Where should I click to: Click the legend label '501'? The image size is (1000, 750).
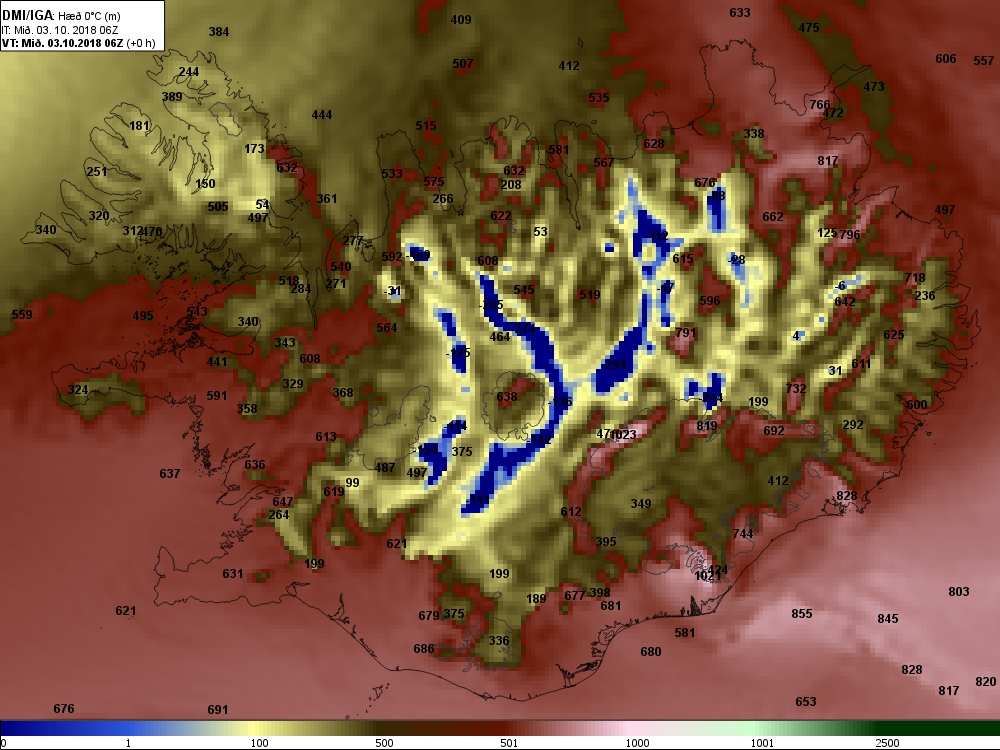pos(509,743)
